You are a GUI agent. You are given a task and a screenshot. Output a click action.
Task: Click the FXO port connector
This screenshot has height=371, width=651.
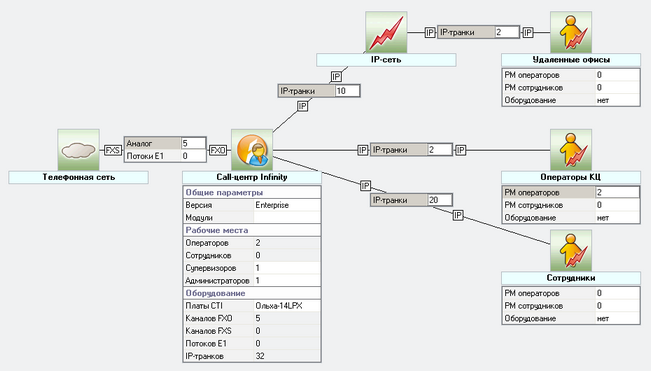point(218,150)
